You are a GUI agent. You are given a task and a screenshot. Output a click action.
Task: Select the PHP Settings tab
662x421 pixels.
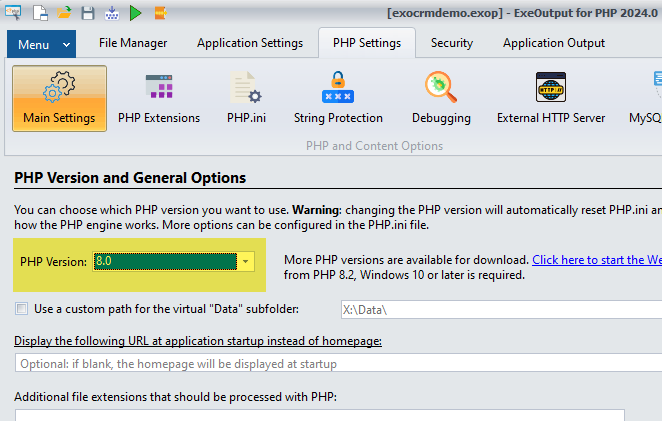pyautogui.click(x=367, y=43)
